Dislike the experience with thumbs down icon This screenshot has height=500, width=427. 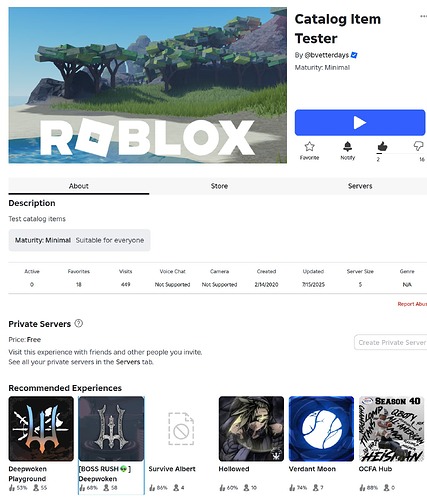(418, 146)
